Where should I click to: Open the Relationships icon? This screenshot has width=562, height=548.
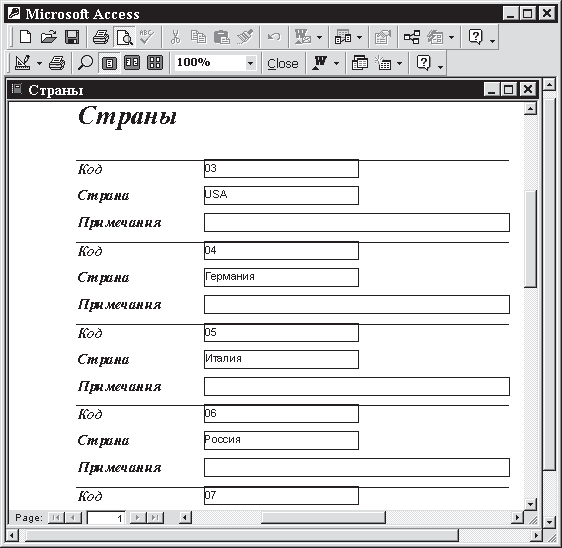point(411,37)
